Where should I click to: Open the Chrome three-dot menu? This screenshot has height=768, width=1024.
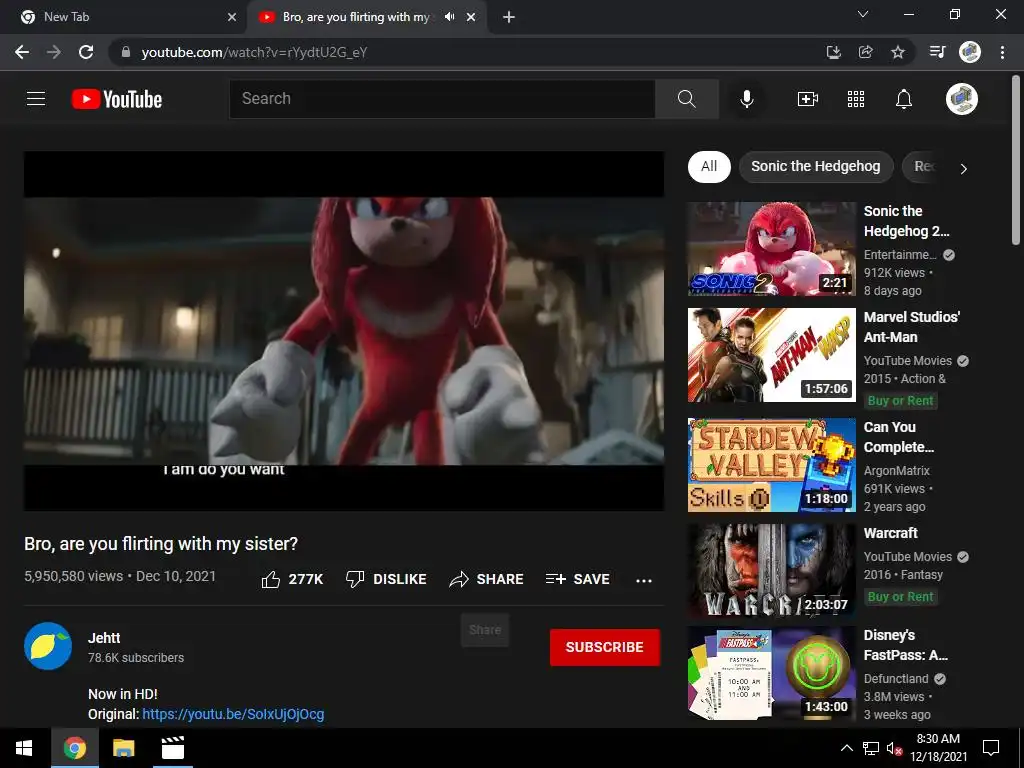1002,52
